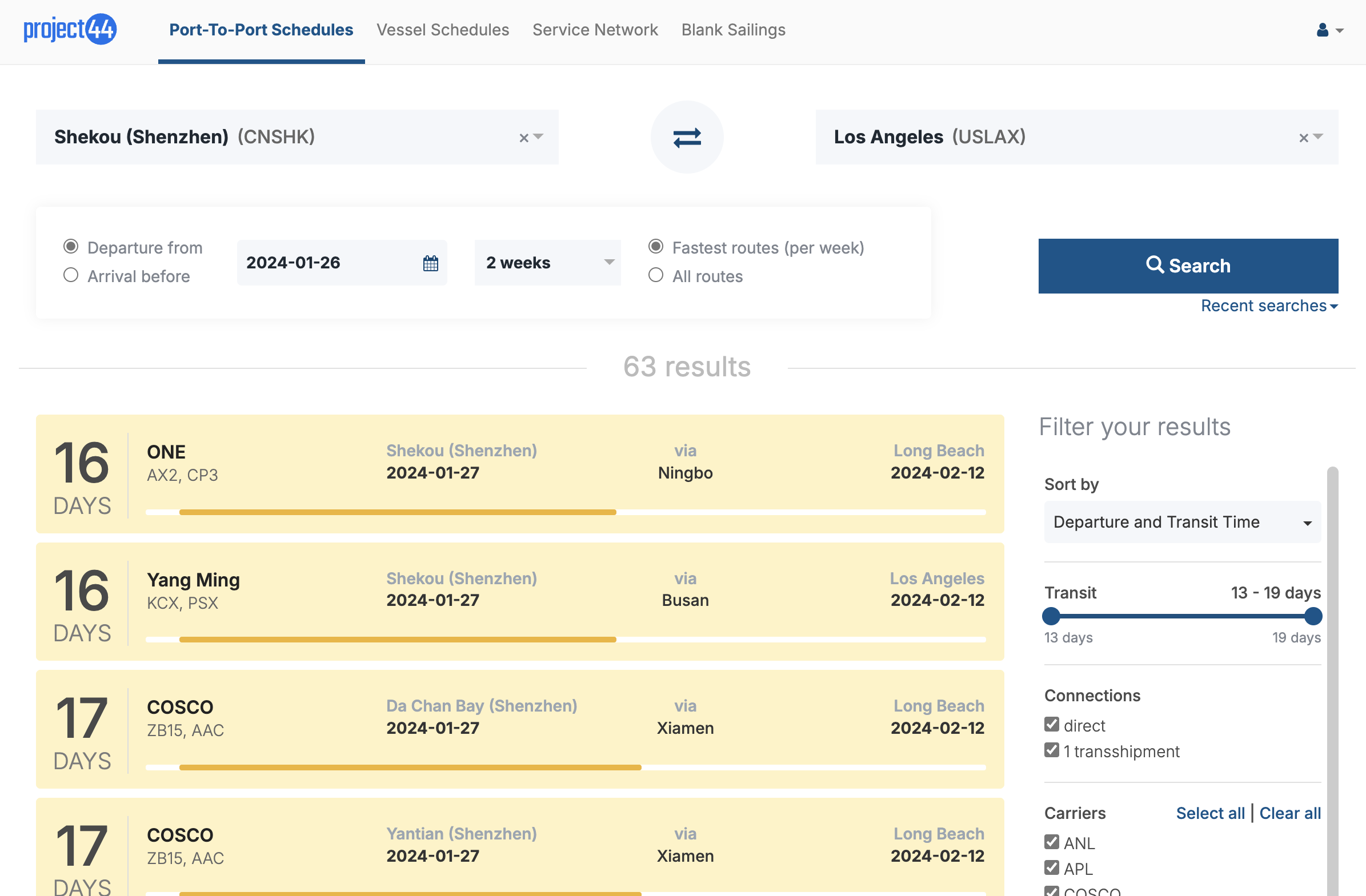The height and width of the screenshot is (896, 1366).
Task: Swap origin and destination ports icon
Action: tap(687, 138)
